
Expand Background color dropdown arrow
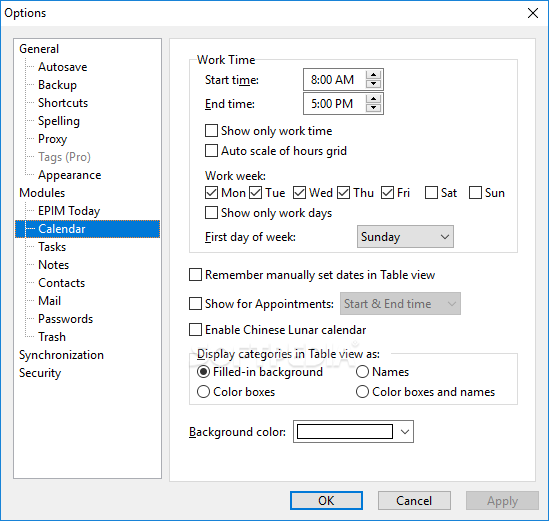(x=405, y=432)
